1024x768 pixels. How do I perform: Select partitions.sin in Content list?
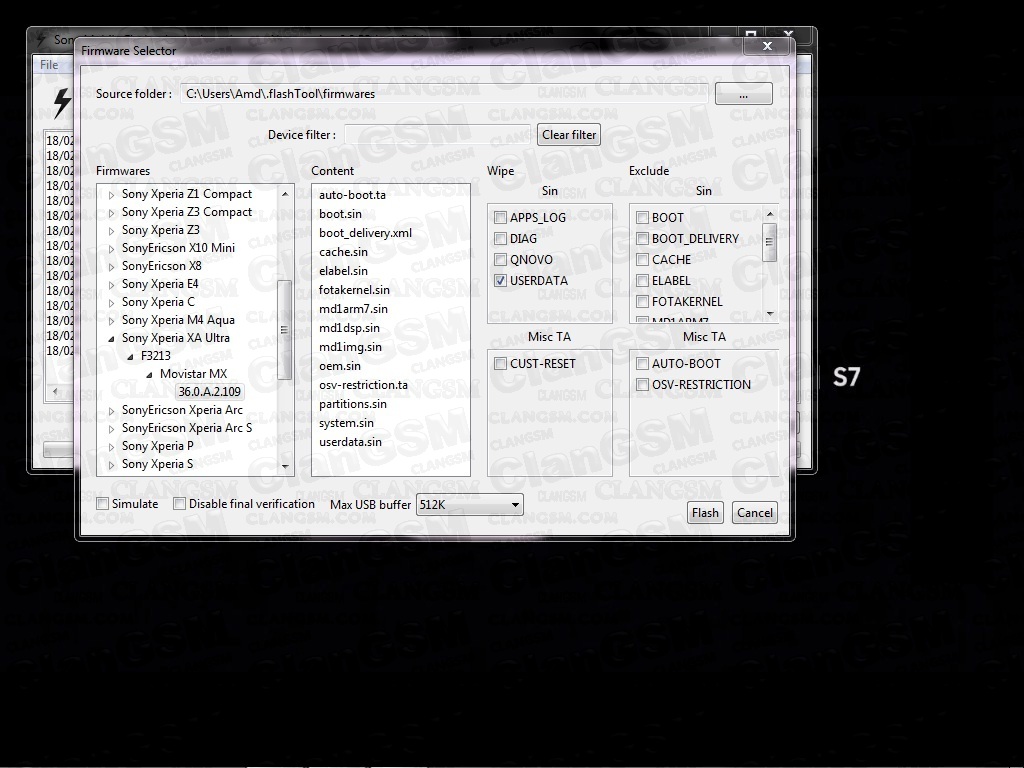tap(353, 404)
